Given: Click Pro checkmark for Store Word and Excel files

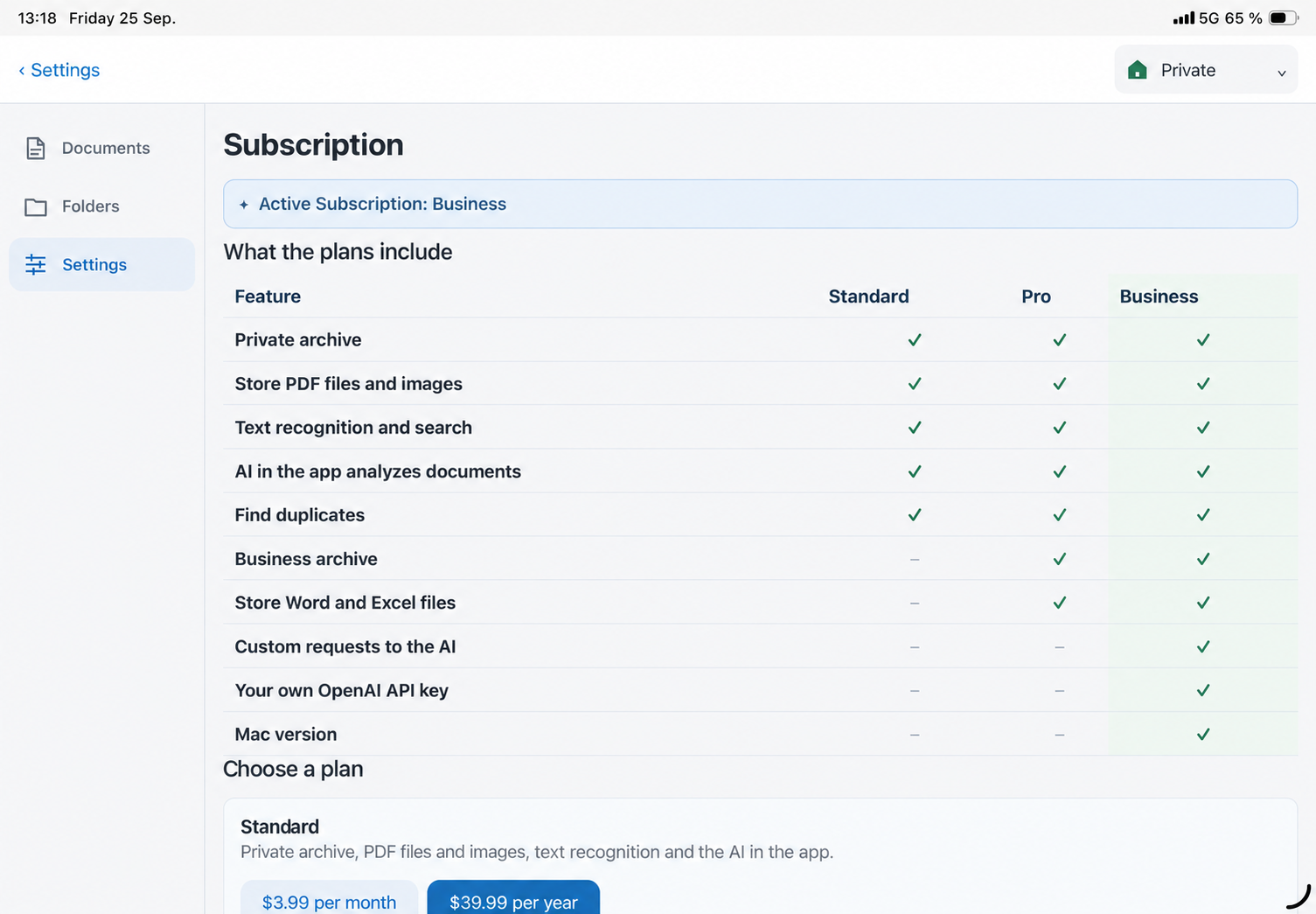Looking at the screenshot, I should 1059,603.
